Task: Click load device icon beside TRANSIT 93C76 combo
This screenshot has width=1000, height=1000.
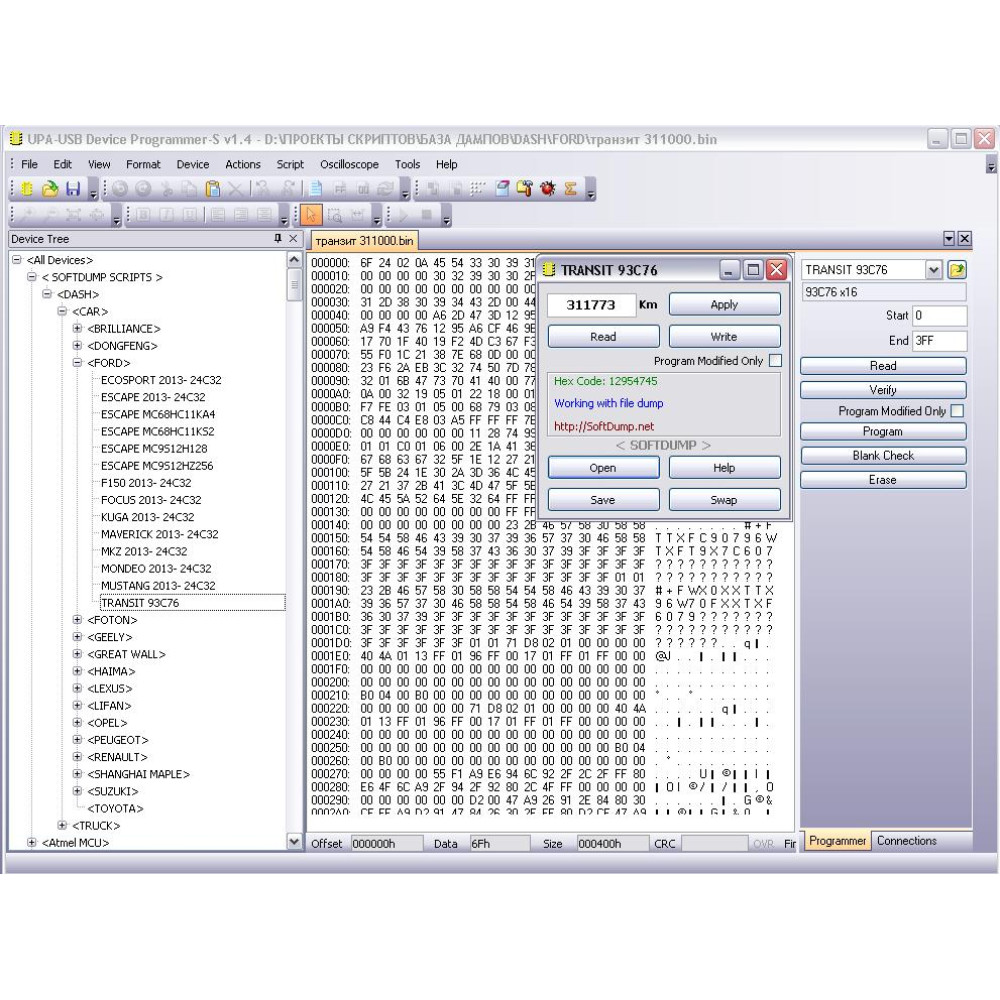Action: point(957,270)
